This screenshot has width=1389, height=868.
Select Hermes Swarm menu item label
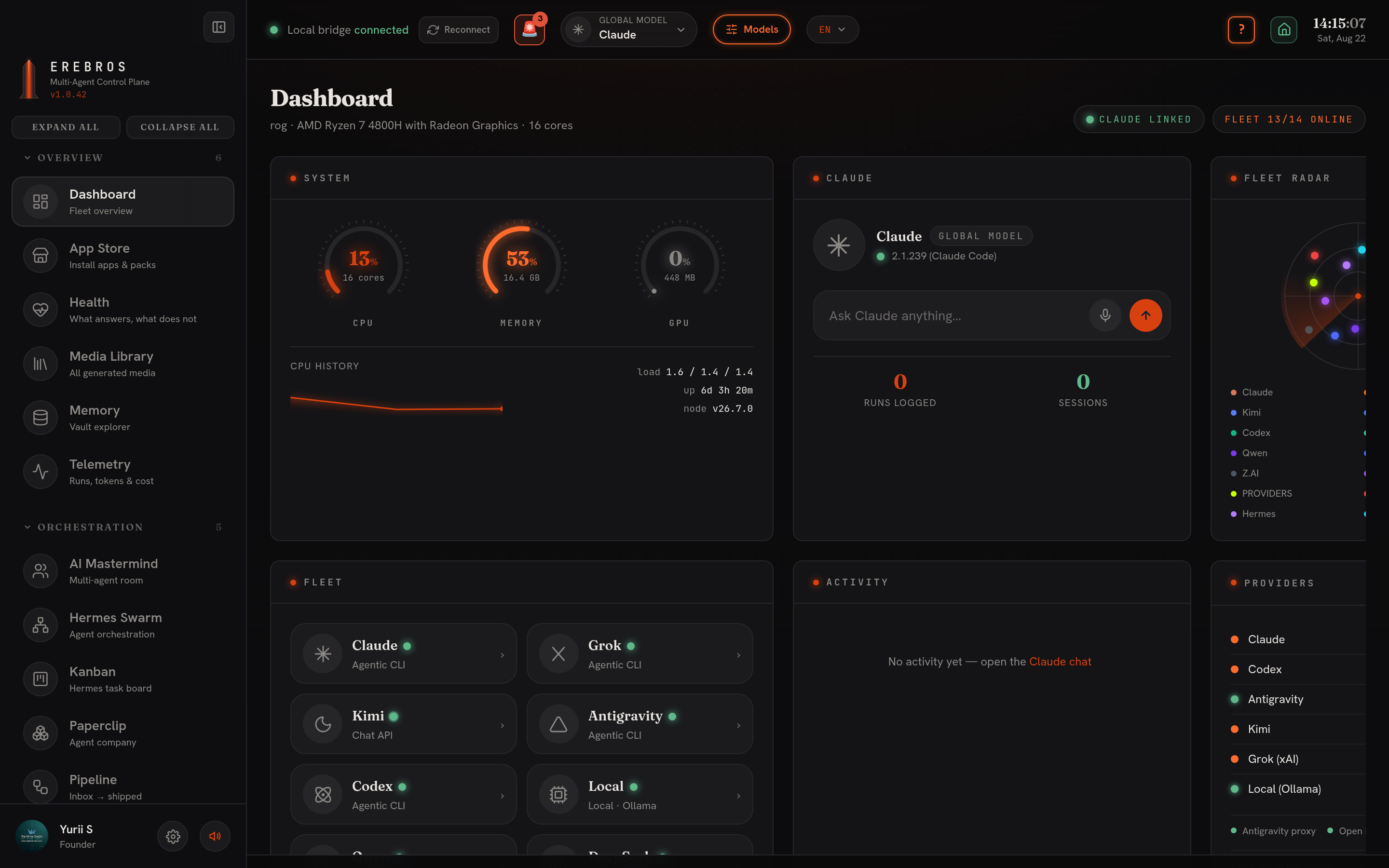(115, 617)
